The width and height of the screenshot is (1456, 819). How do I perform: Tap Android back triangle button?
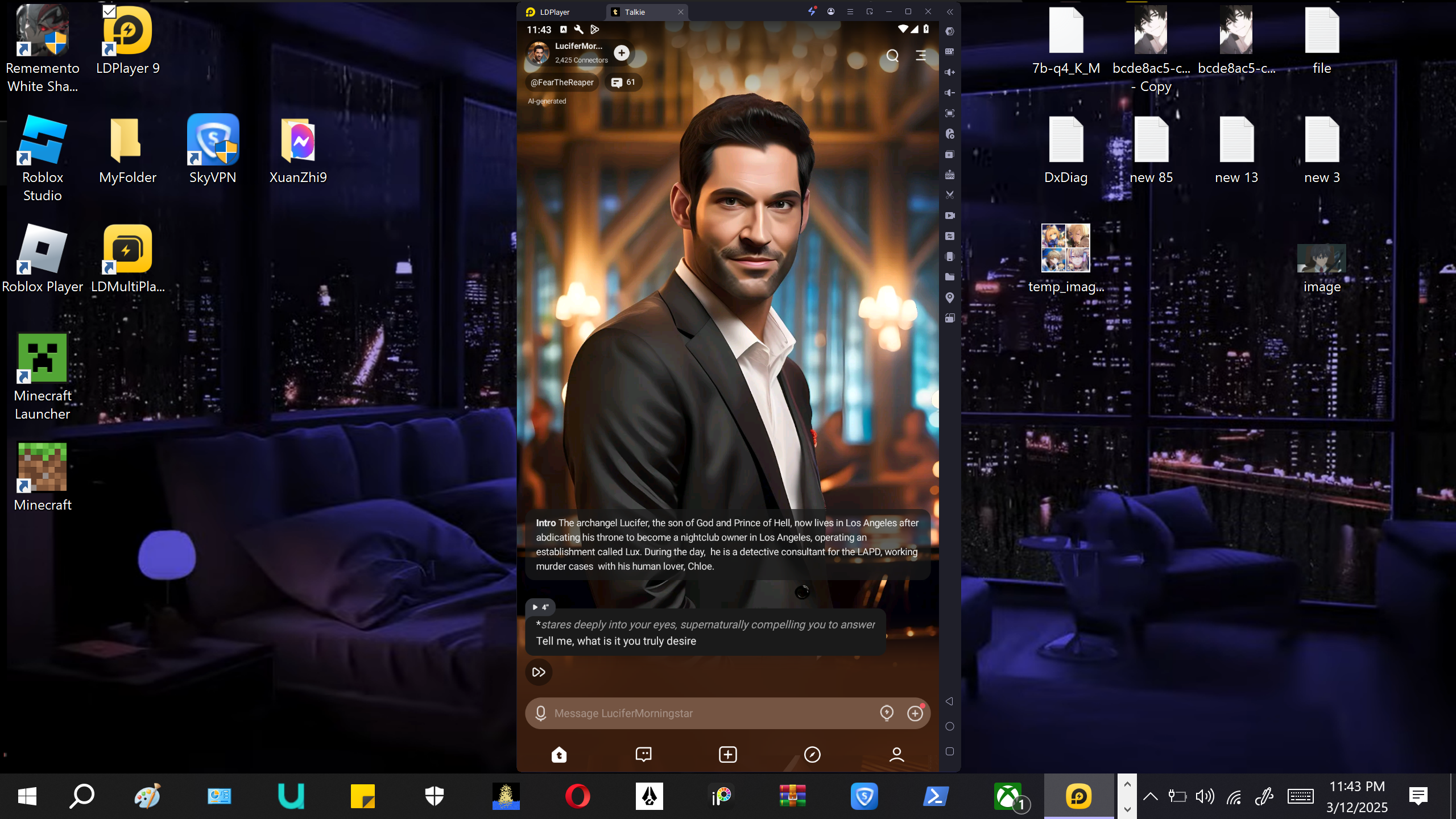(x=949, y=701)
